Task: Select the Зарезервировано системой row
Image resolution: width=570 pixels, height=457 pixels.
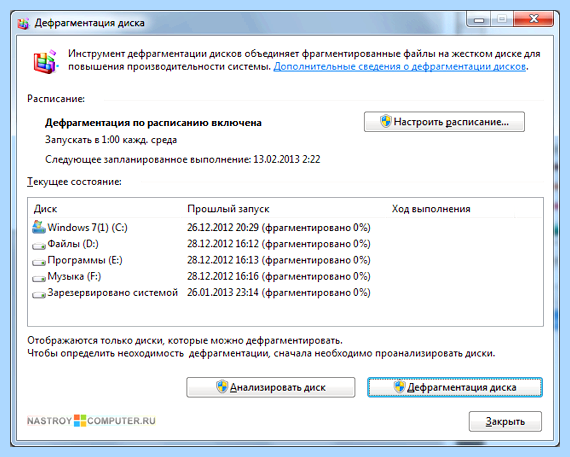Action: point(285,293)
